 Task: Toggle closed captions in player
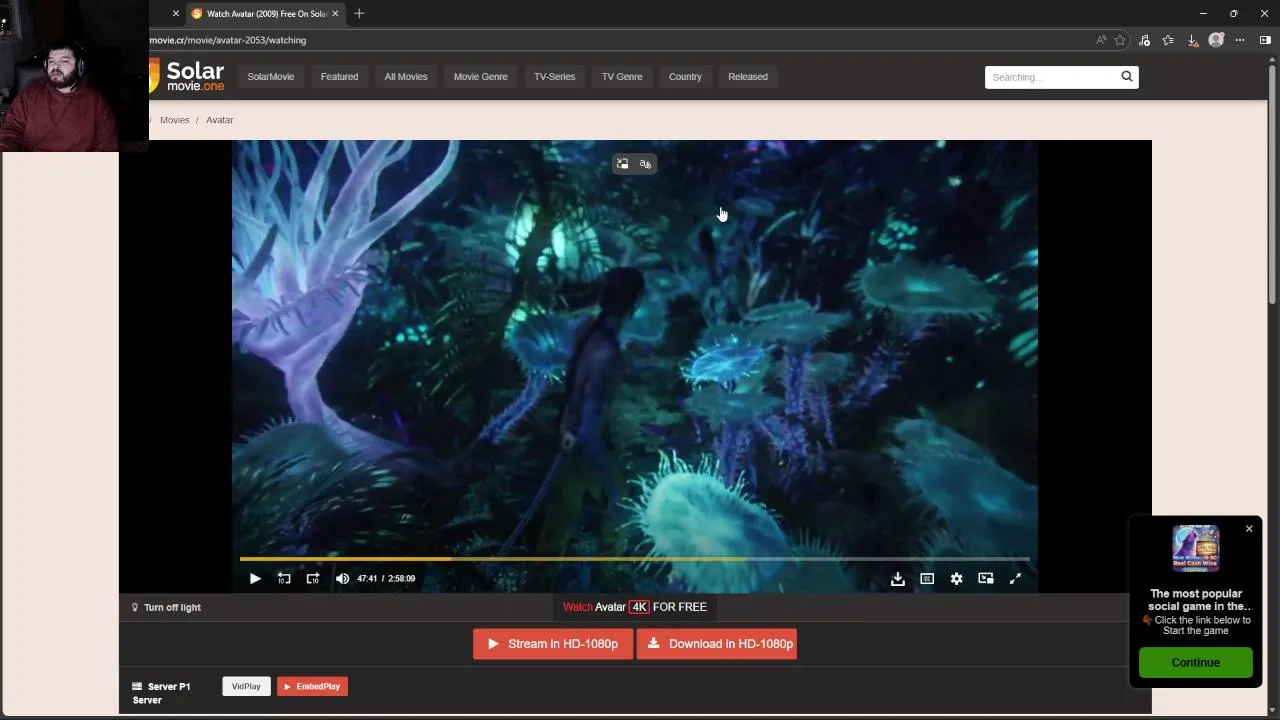927,578
